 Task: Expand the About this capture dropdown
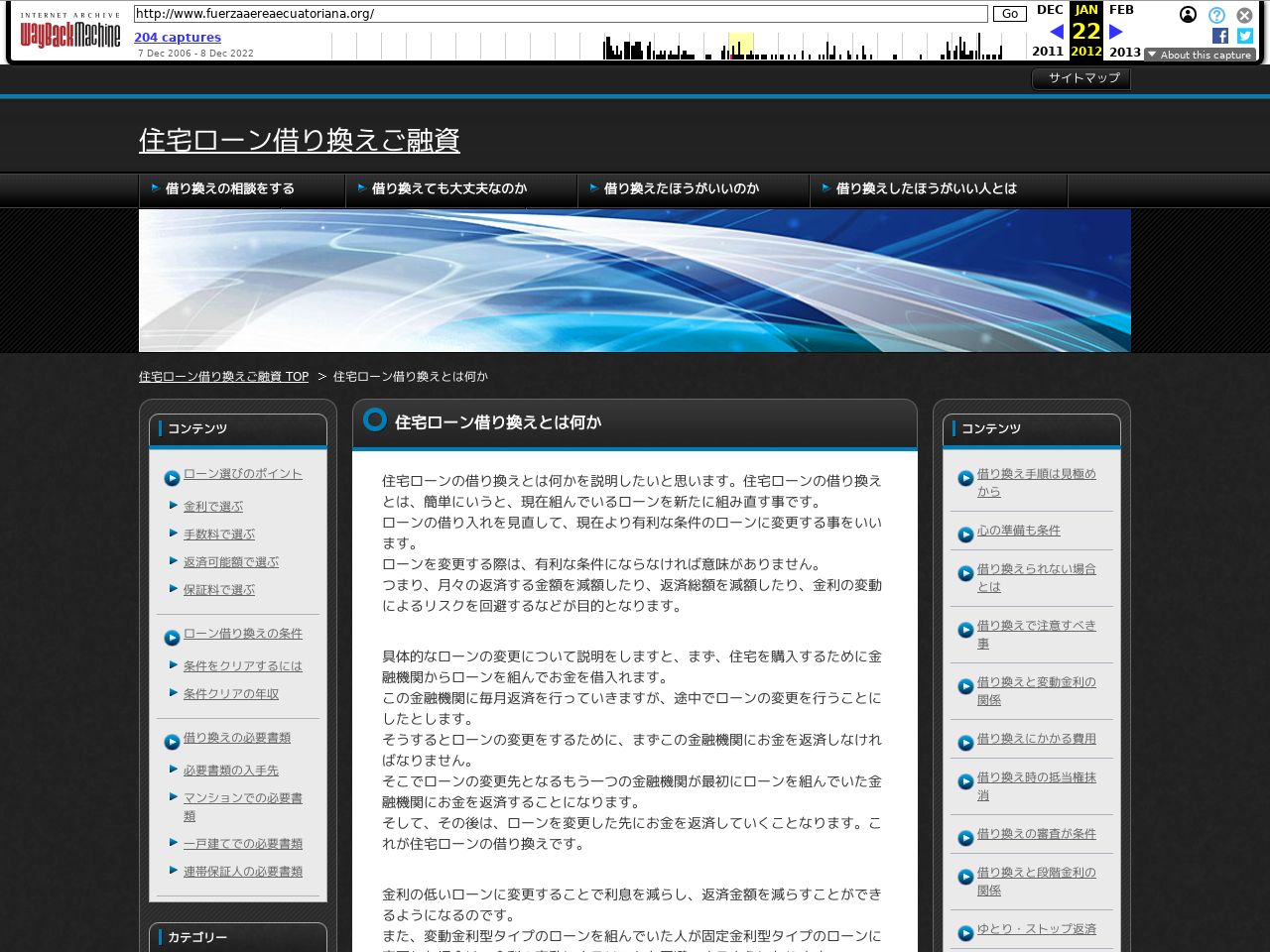pos(1200,56)
